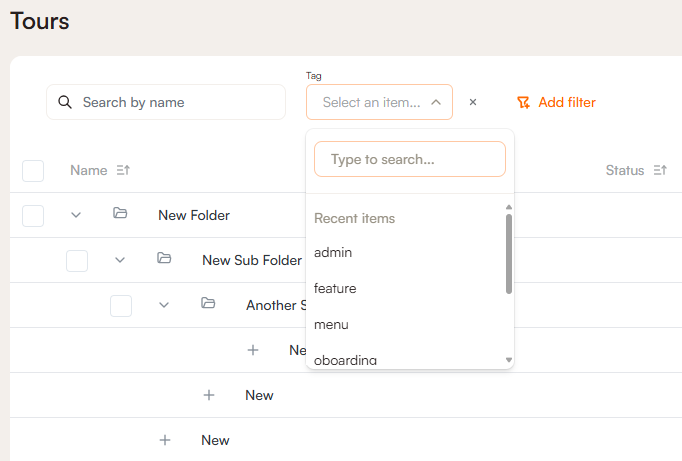Screen dimensions: 682x461
Task: Click the Add filter button
Action: coord(556,102)
